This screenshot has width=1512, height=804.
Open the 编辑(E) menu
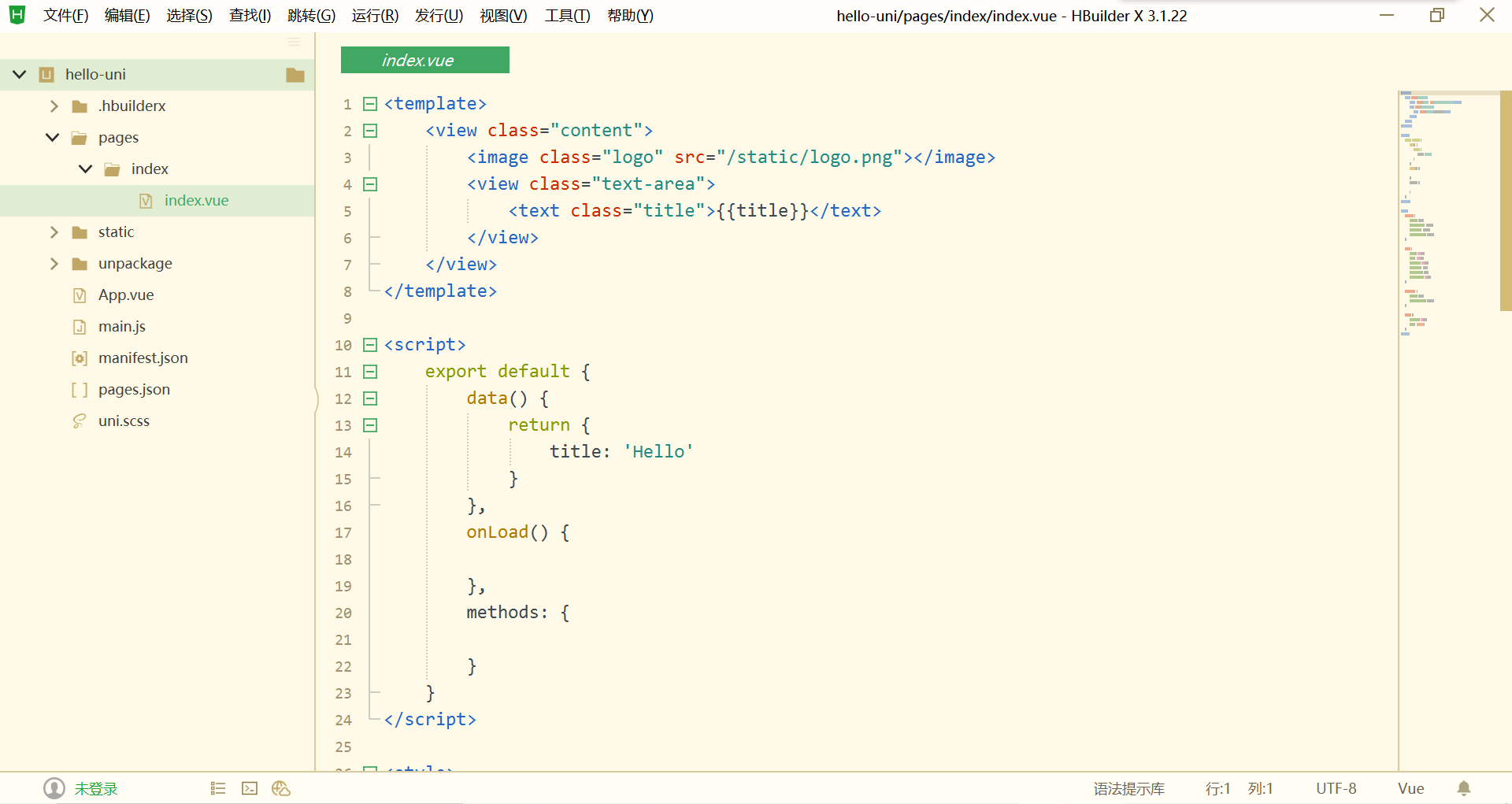[127, 16]
